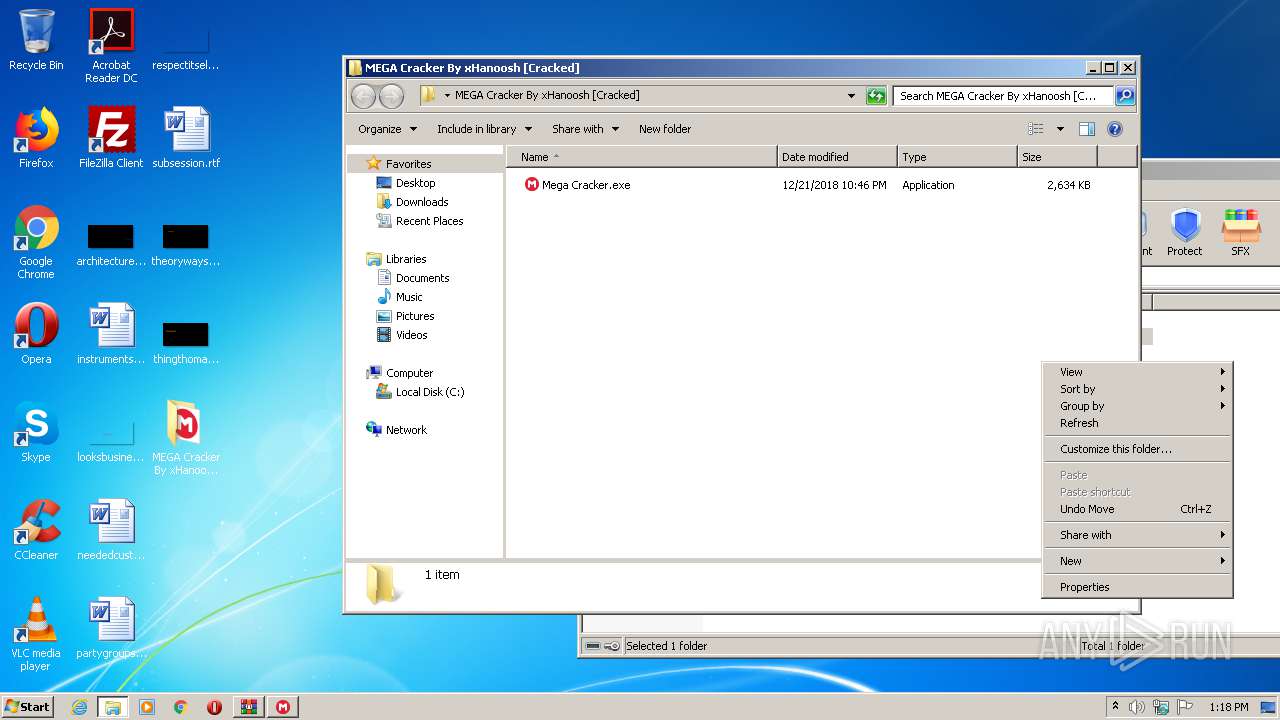
Task: Click the SFX icon in WinRAR window
Action: click(x=1241, y=232)
